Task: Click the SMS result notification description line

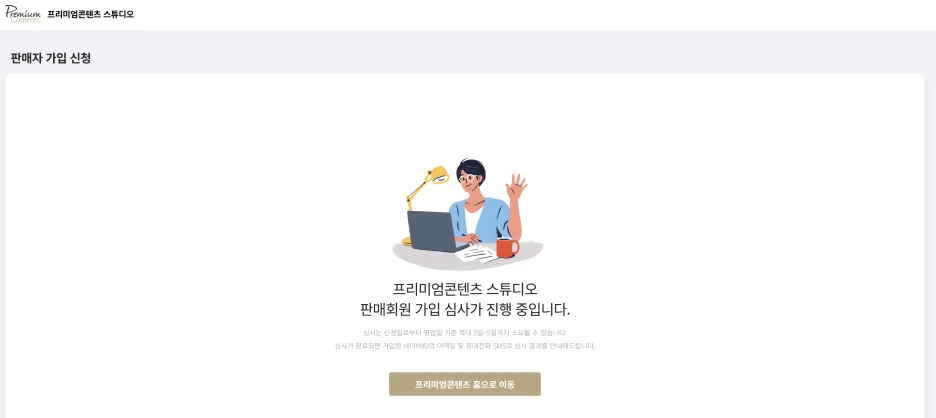Action: tap(465, 346)
